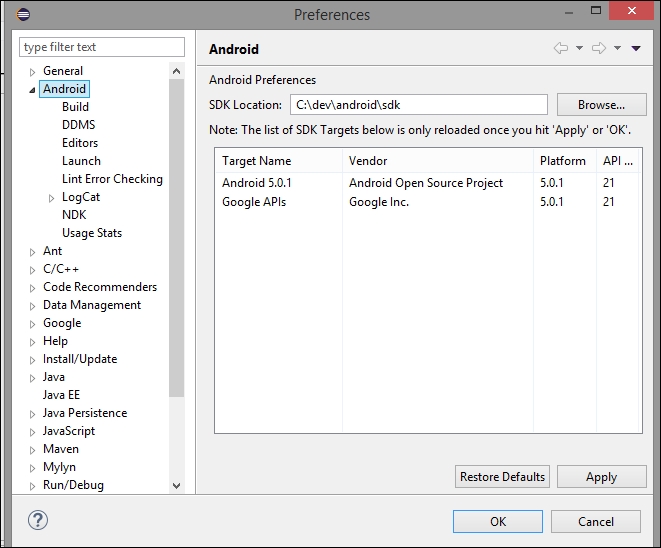This screenshot has height=548, width=661.
Task: Select the Data Management category
Action: point(92,305)
